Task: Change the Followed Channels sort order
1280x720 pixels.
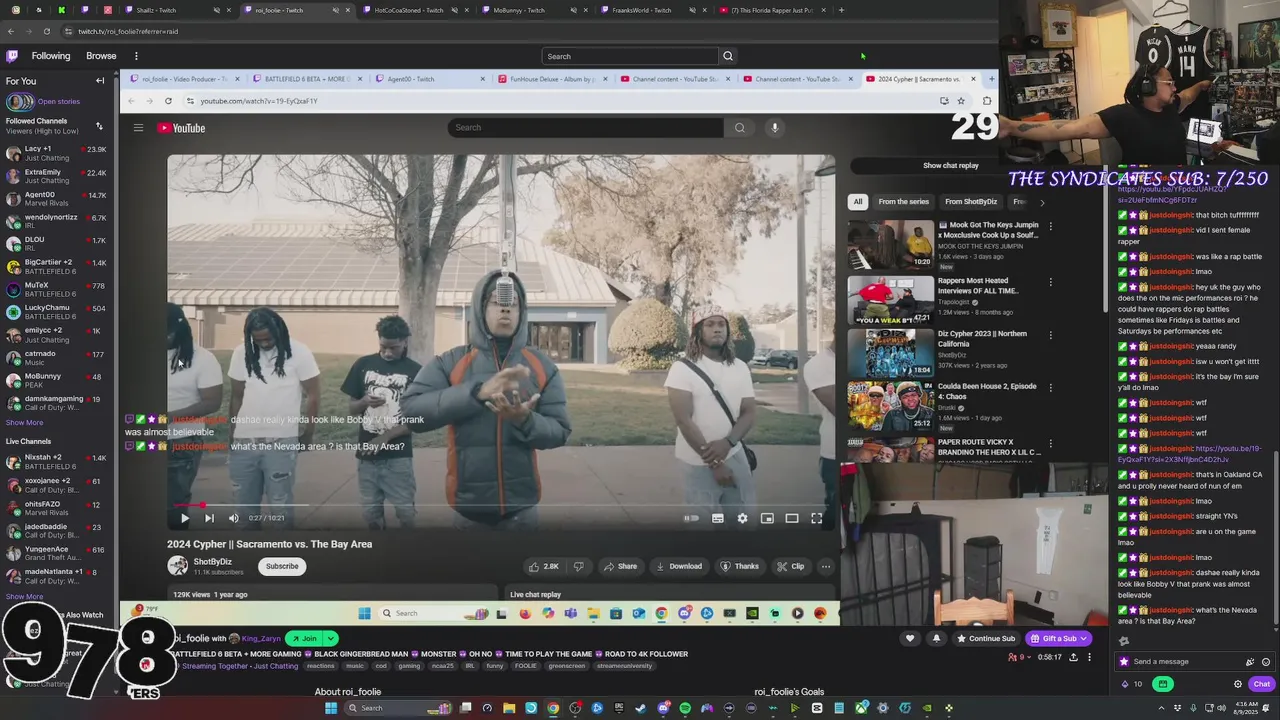Action: pyautogui.click(x=99, y=126)
